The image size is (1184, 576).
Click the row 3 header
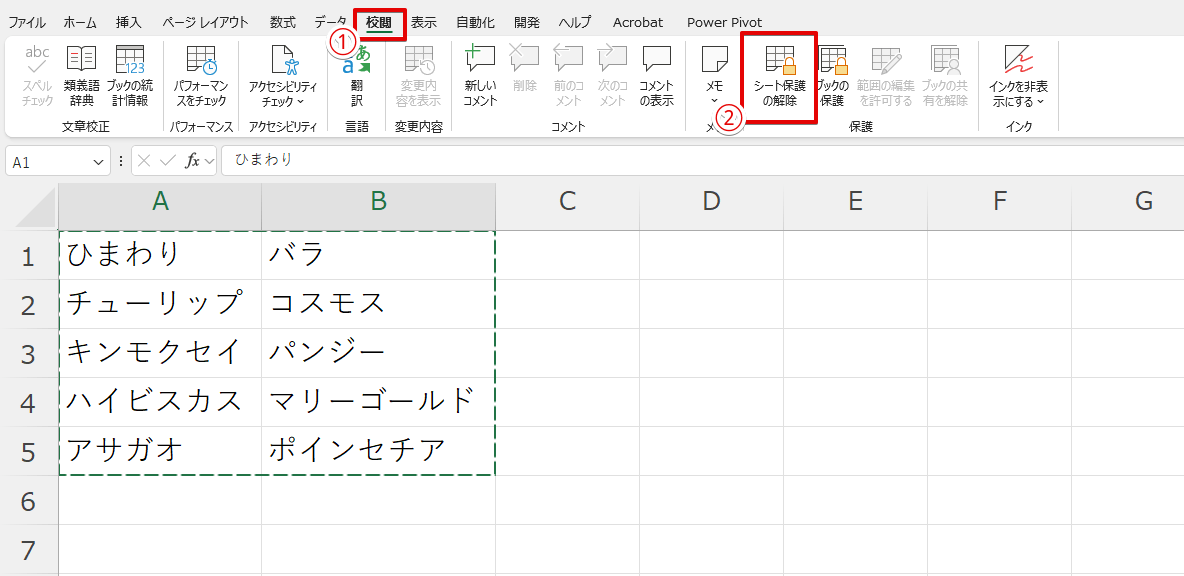(x=28, y=354)
